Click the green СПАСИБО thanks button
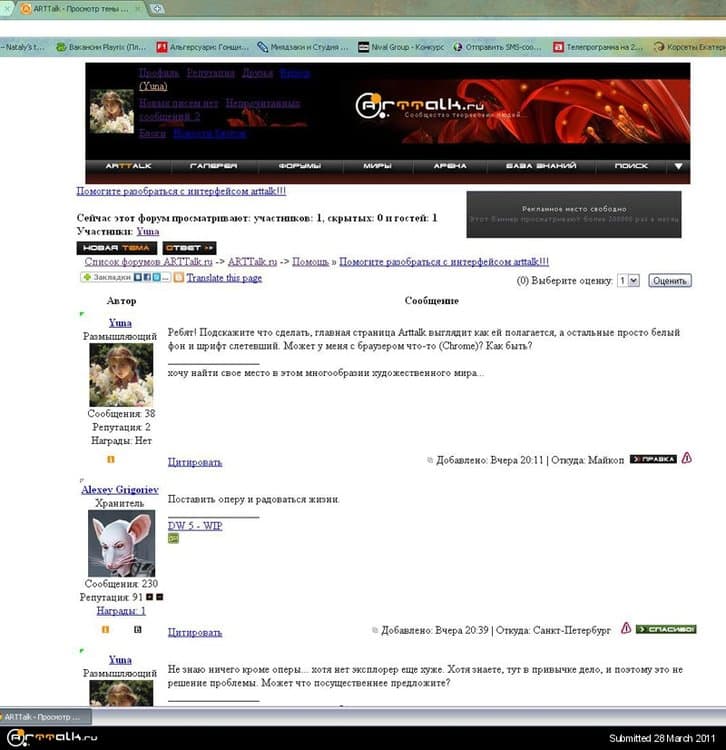 [666, 629]
